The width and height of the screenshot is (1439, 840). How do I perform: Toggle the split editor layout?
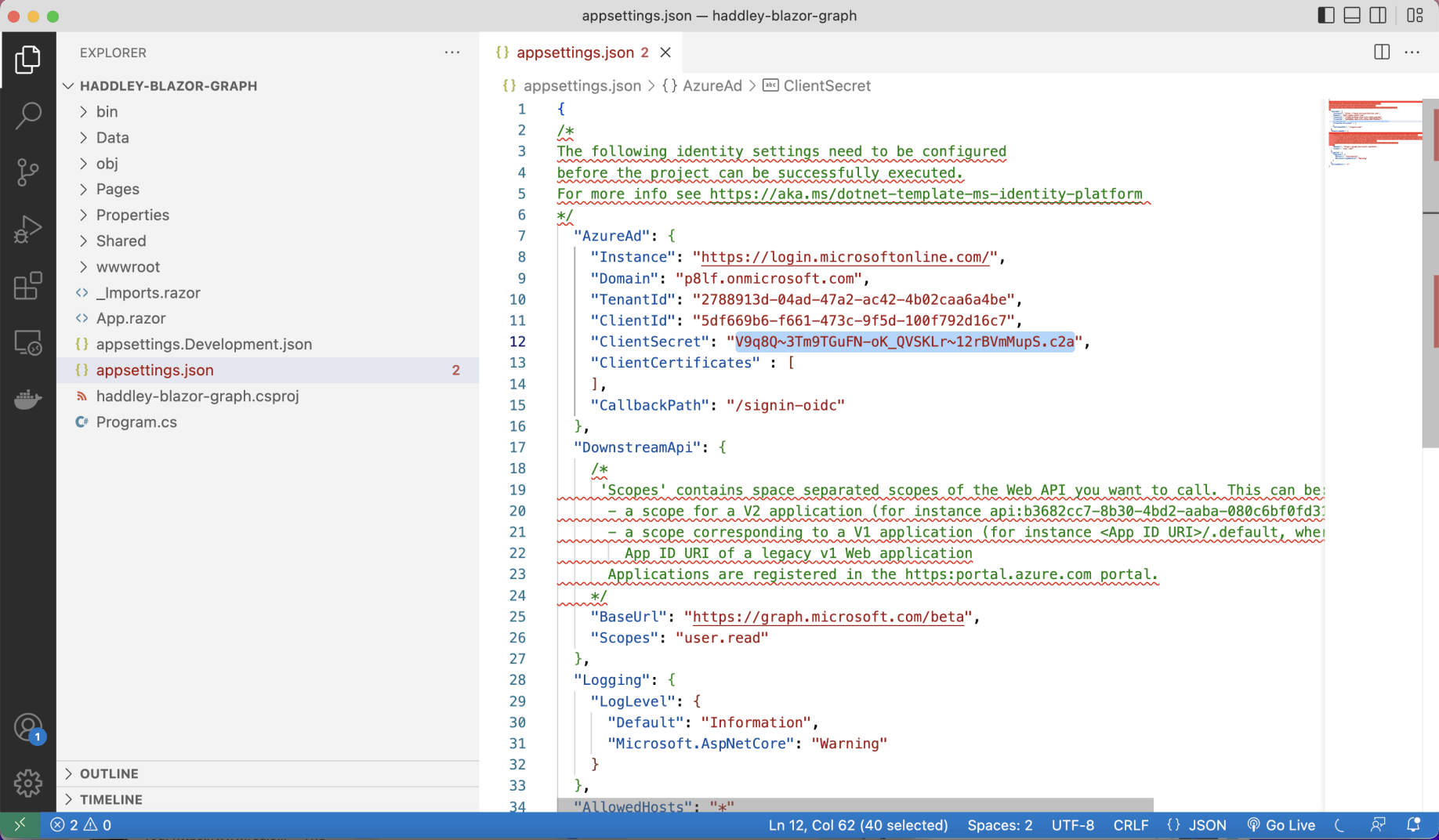click(1380, 52)
